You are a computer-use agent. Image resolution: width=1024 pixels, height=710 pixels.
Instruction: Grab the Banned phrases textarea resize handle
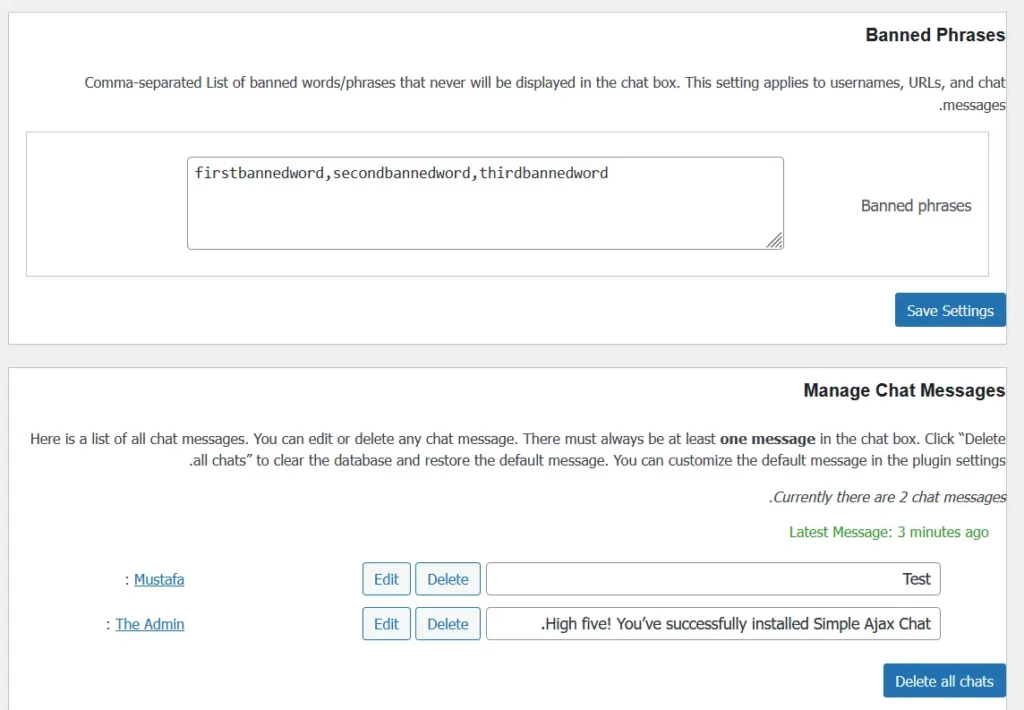pyautogui.click(x=775, y=241)
